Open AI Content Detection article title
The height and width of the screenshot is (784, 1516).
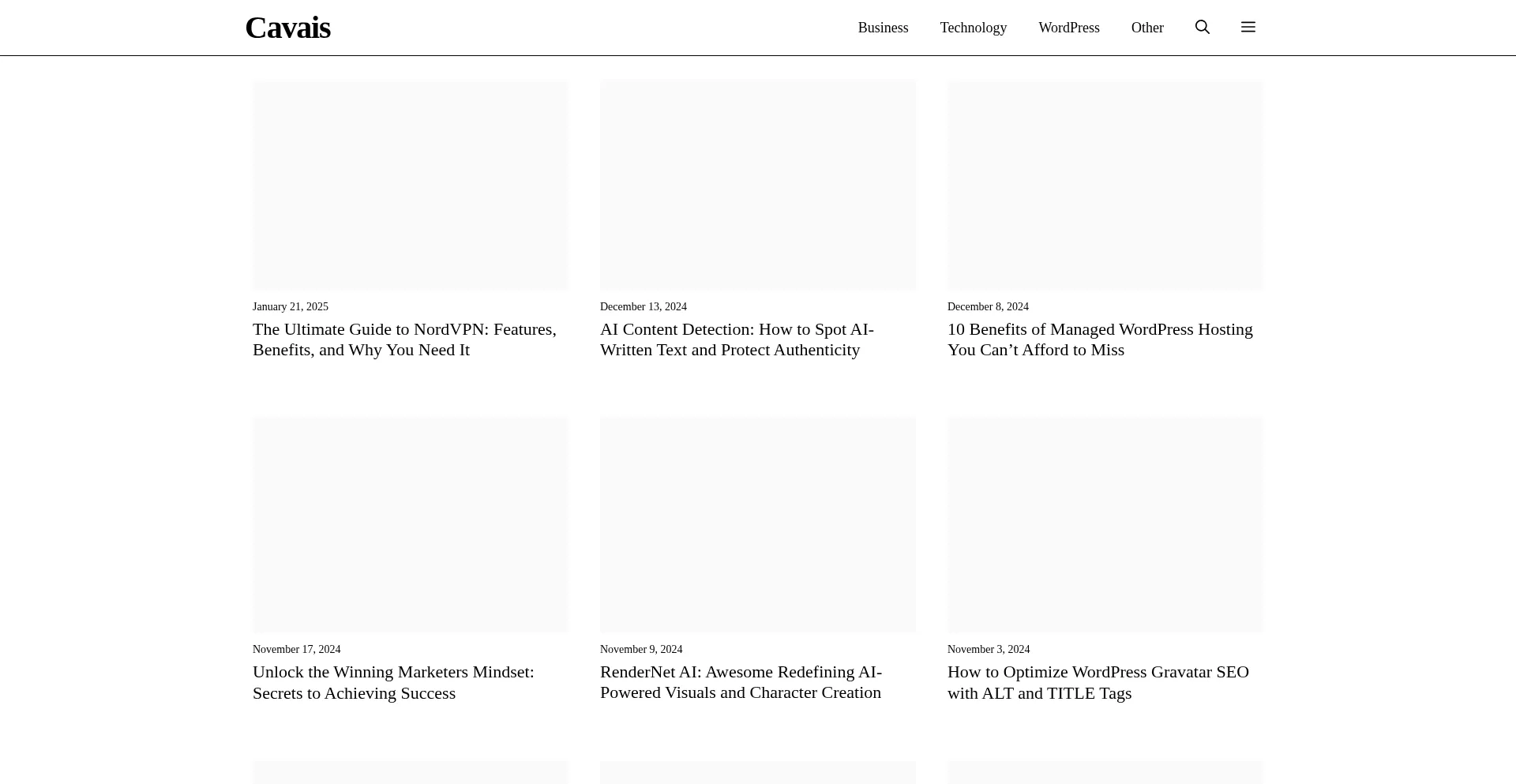pyautogui.click(x=737, y=339)
